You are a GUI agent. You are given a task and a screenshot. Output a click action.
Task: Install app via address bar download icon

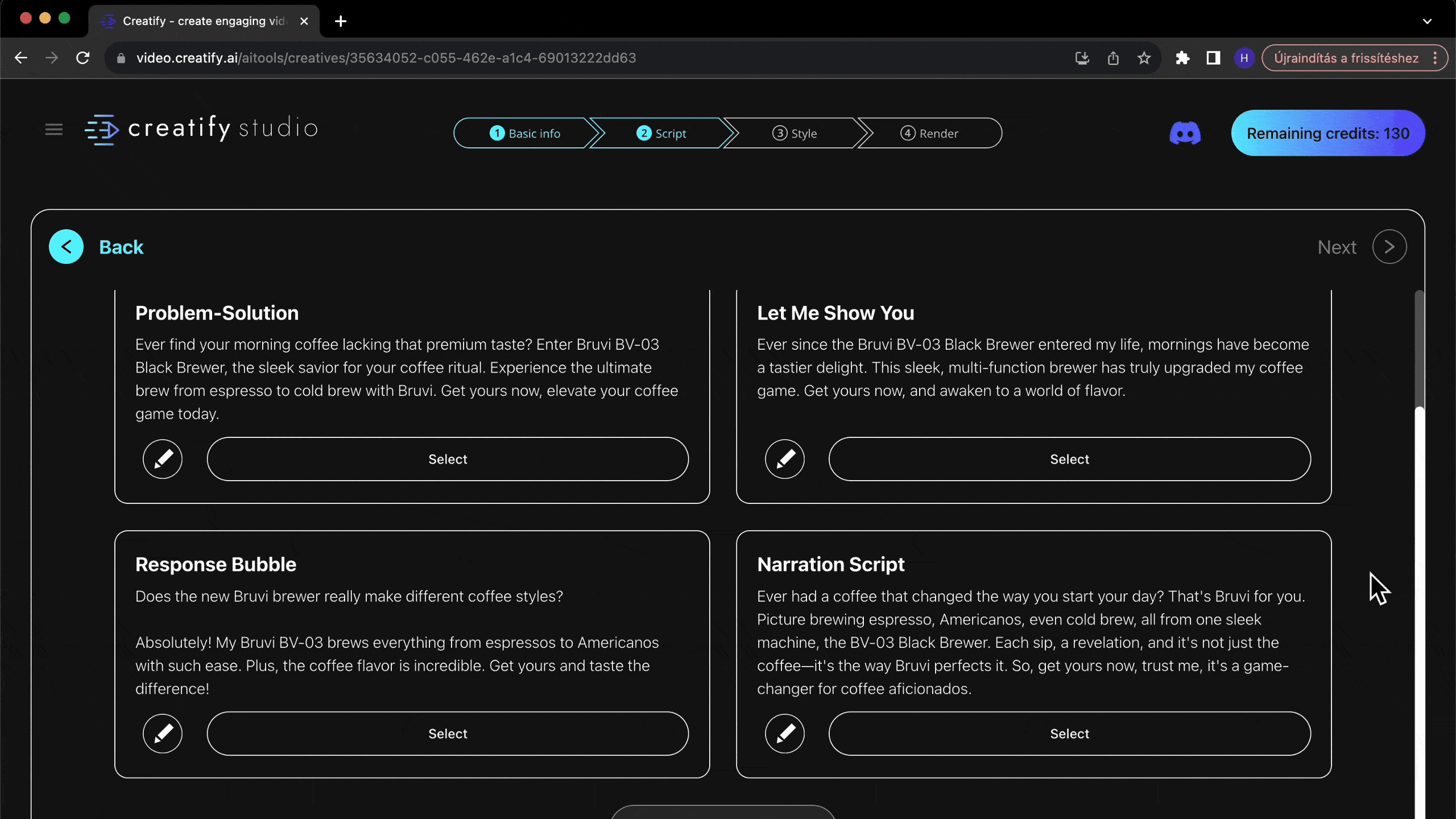1082,58
